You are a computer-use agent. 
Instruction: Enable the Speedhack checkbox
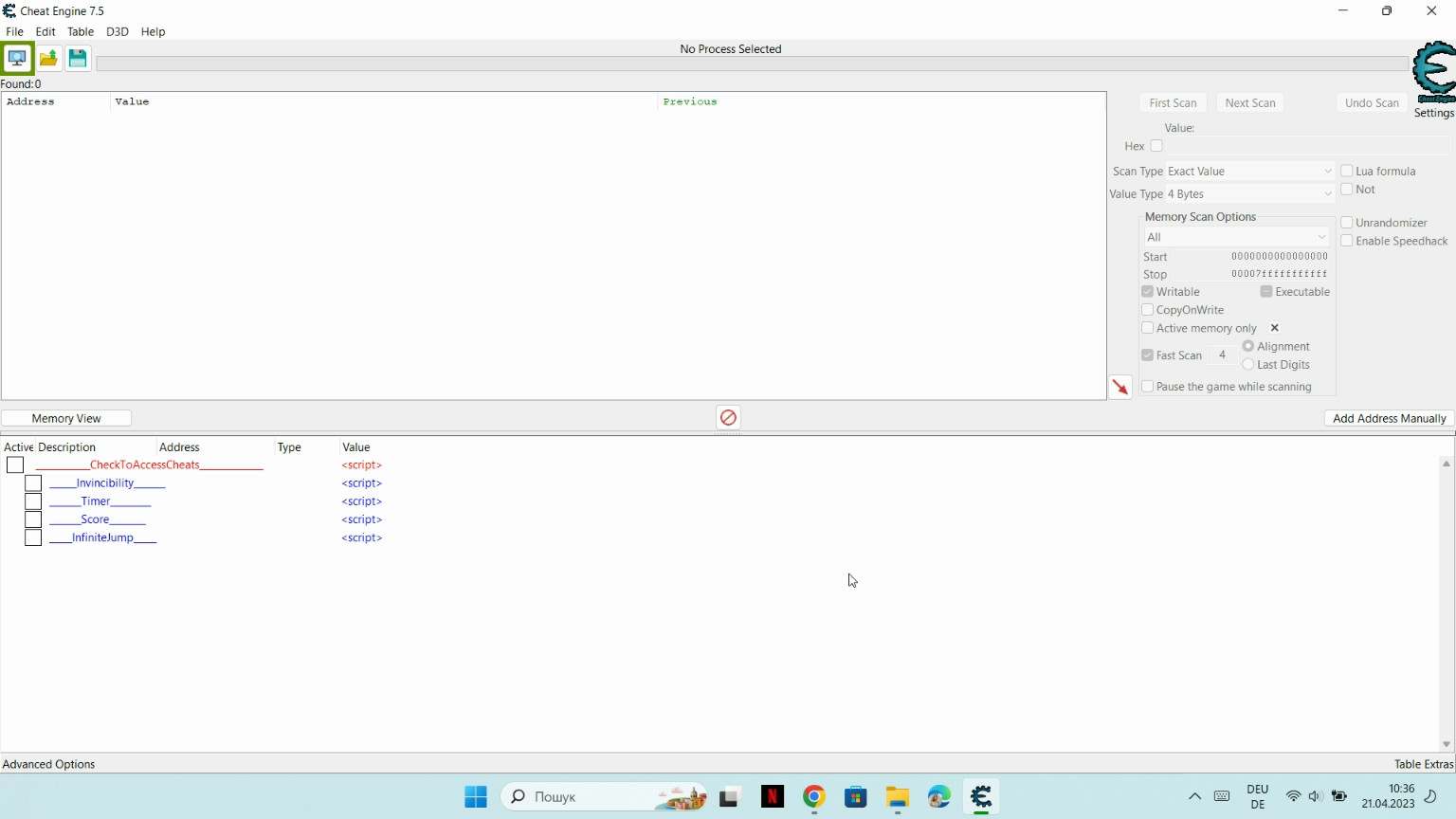[x=1347, y=241]
